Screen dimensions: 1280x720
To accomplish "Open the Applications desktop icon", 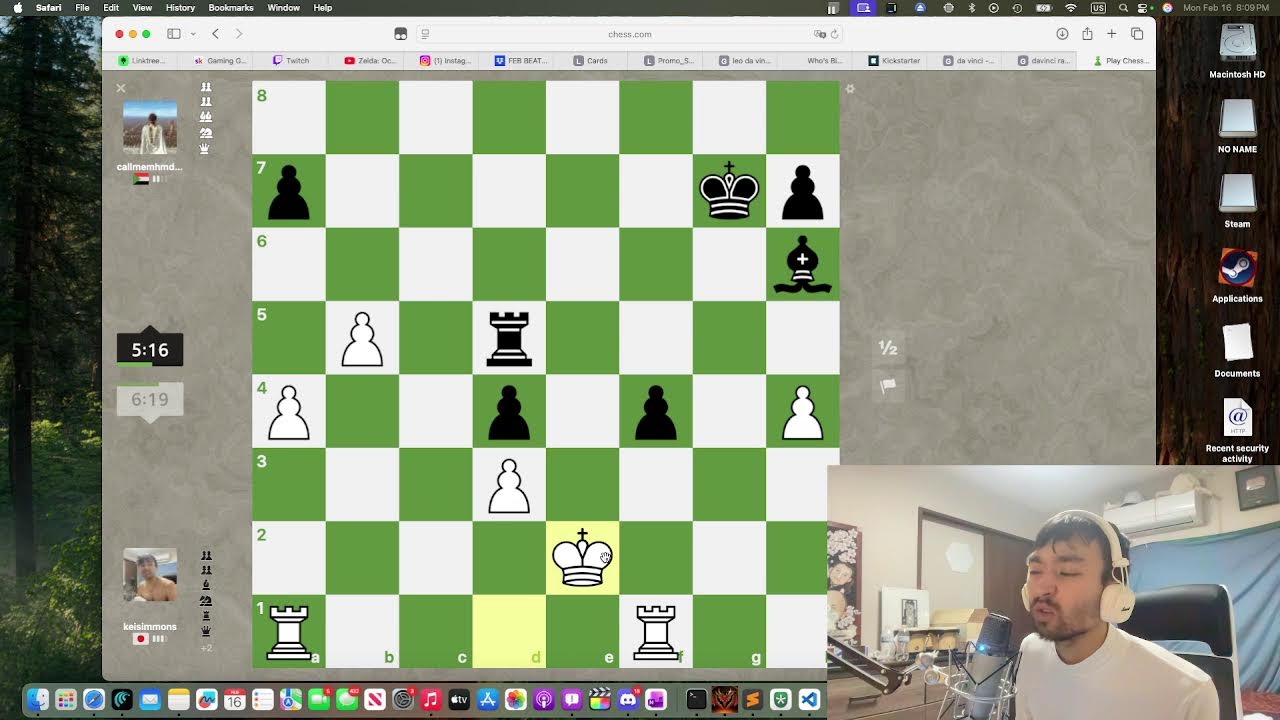I will (1237, 275).
